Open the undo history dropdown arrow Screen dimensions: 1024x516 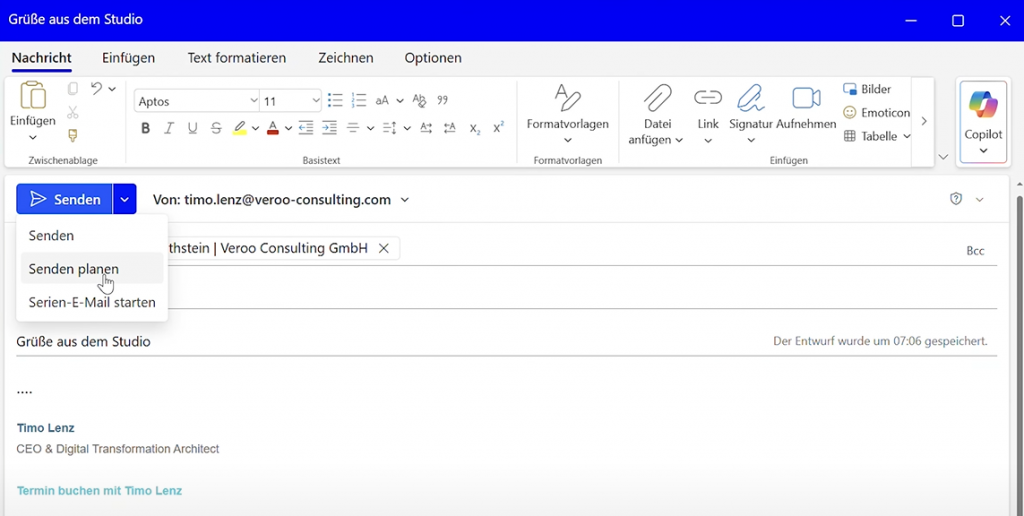[112, 89]
